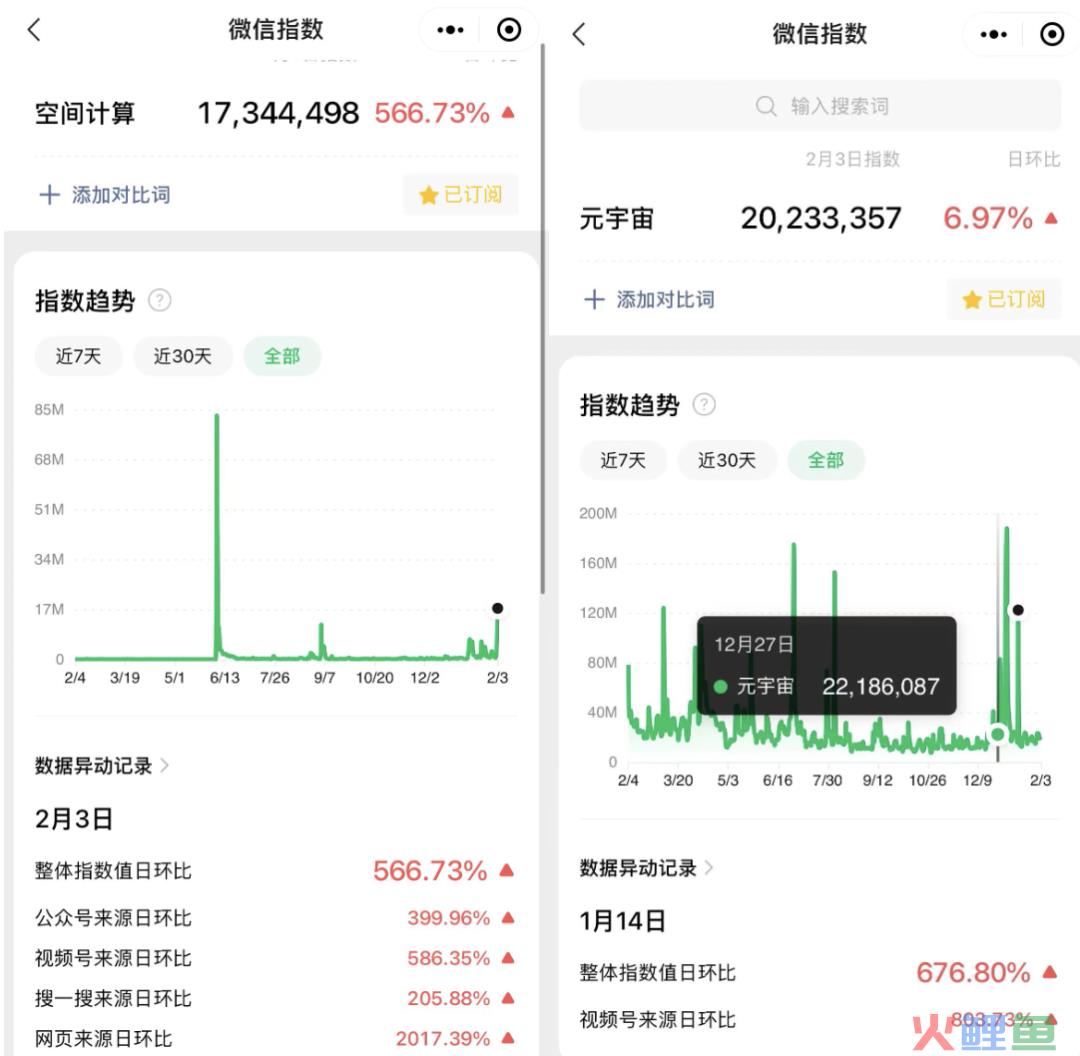The image size is (1080, 1056).
Task: Toggle 已订阅 subscription for 元宇宙
Action: coord(1004,300)
